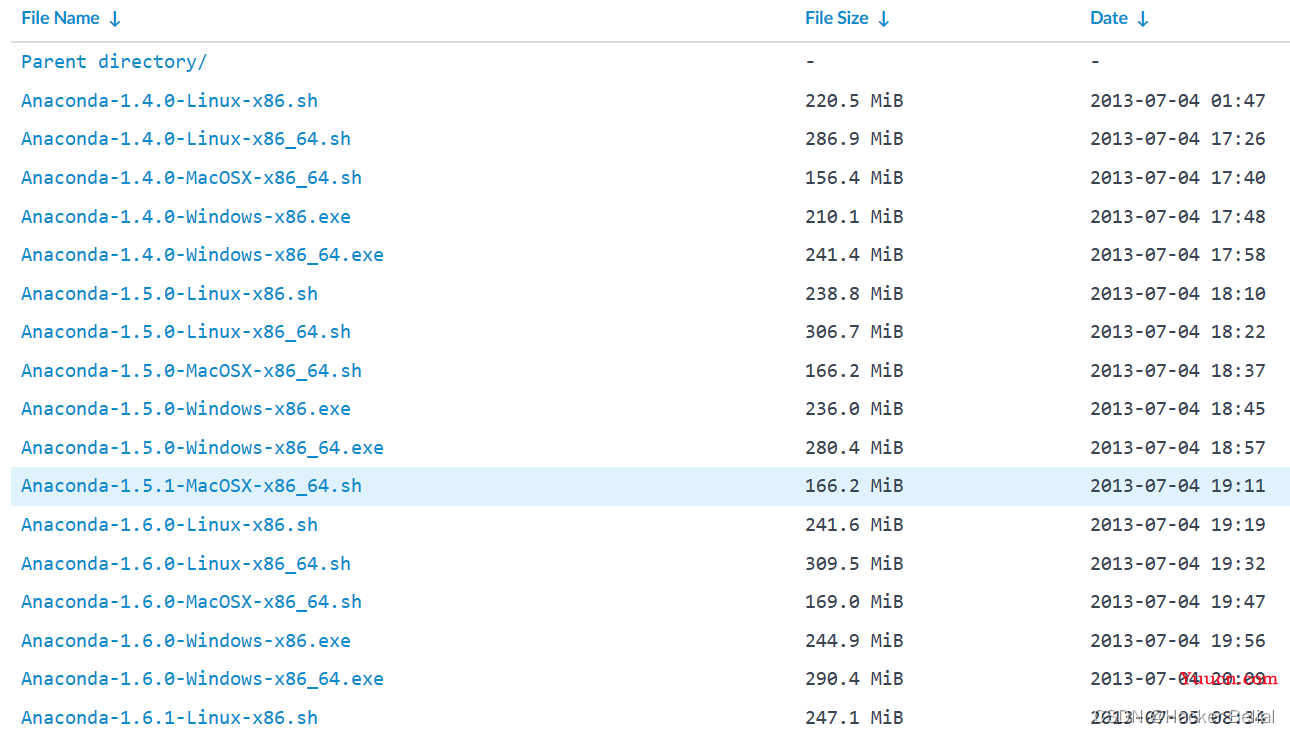Download Anaconda-1.6.0-Windows-x86.exe
Viewport: 1290px width, 733px height.
click(186, 641)
